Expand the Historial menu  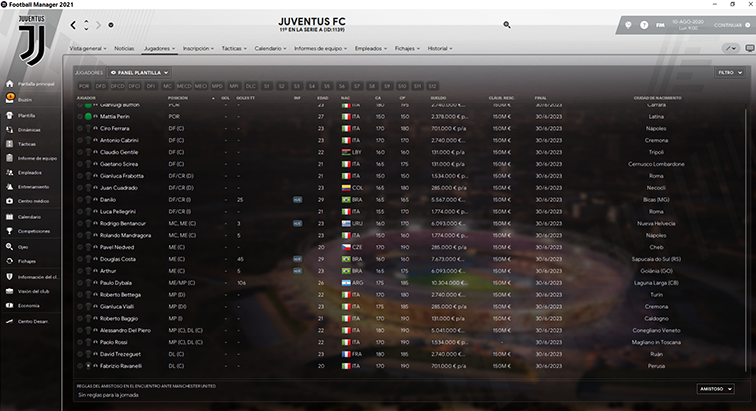440,48
